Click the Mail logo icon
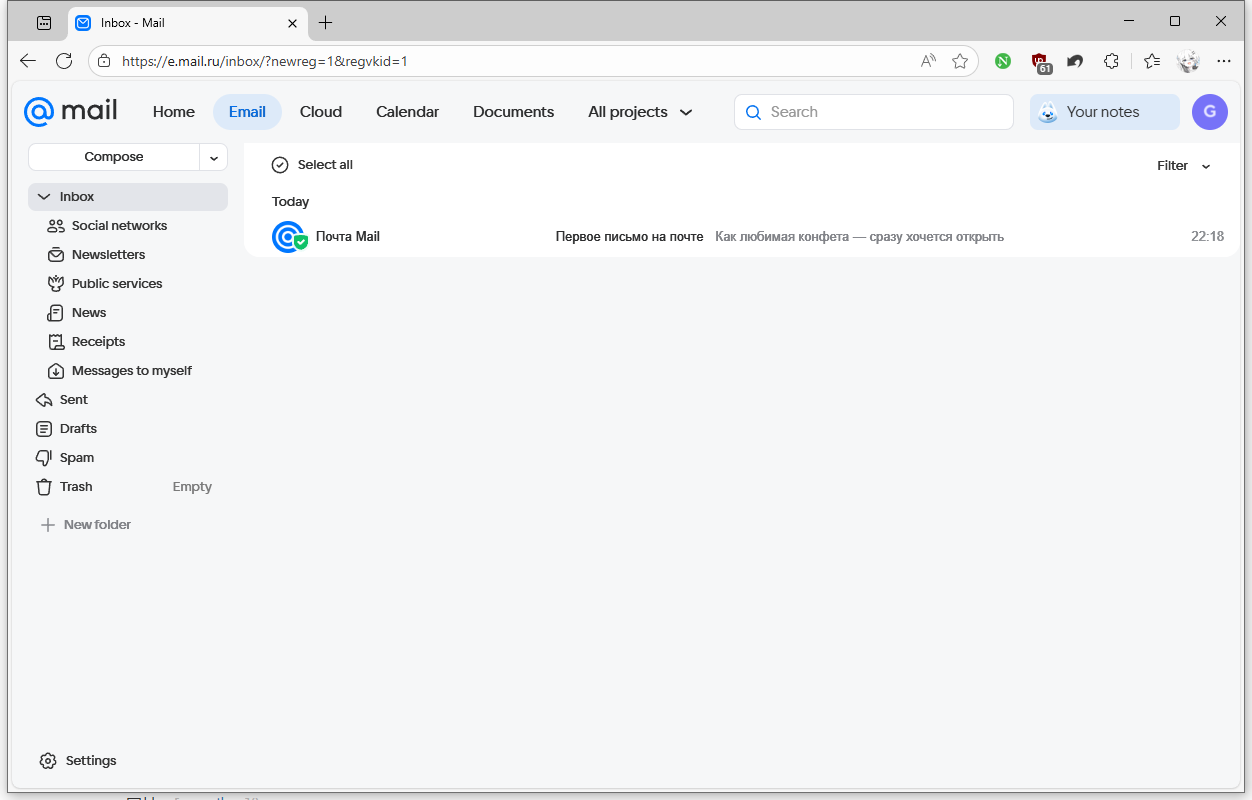The height and width of the screenshot is (800, 1252). coord(70,111)
